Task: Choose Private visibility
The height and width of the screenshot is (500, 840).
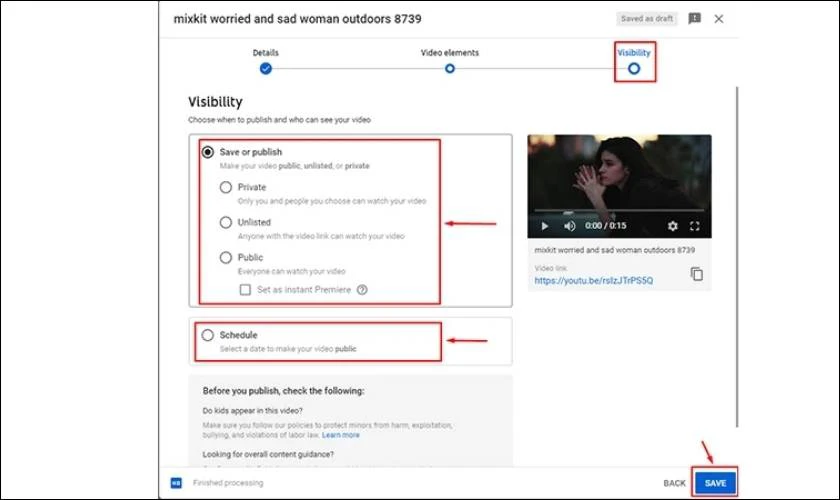Action: tap(226, 187)
